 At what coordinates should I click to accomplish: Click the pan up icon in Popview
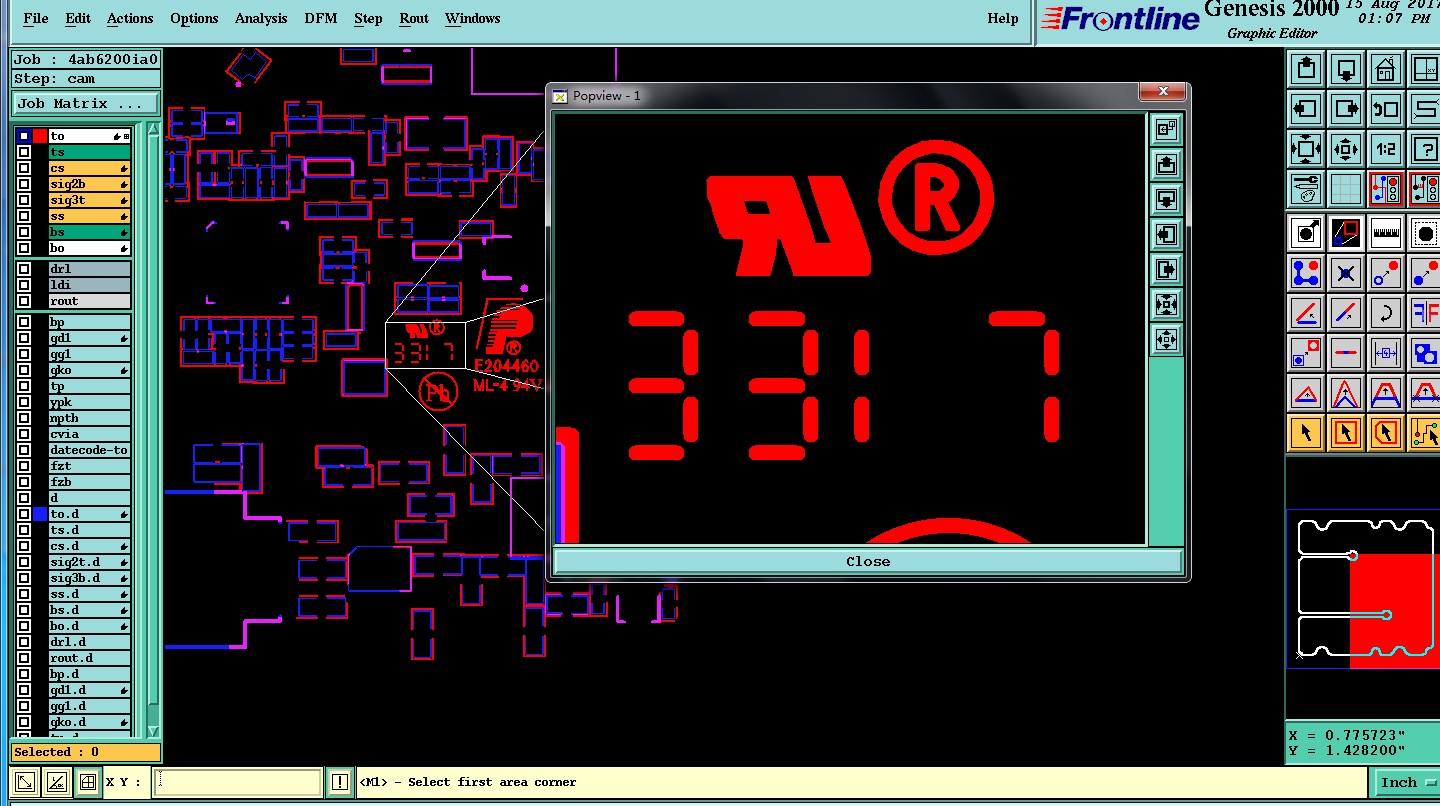tap(1166, 164)
